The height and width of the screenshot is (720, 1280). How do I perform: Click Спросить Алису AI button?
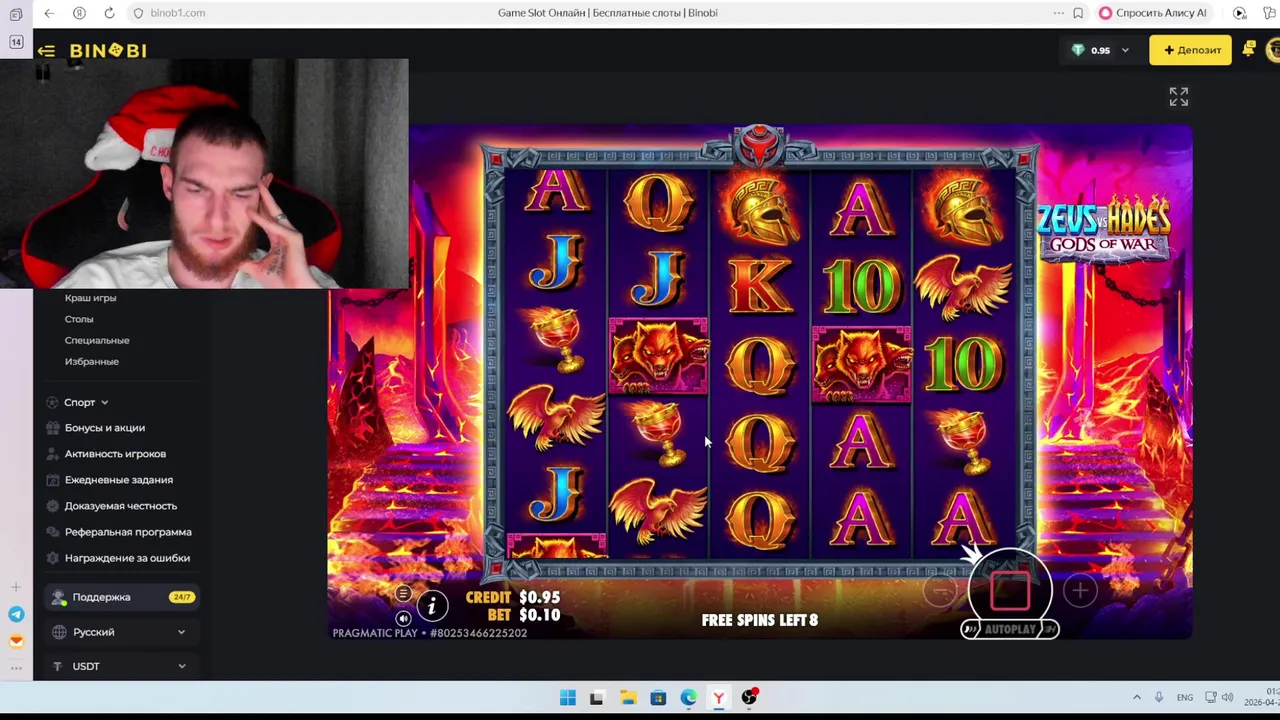[x=1153, y=13]
